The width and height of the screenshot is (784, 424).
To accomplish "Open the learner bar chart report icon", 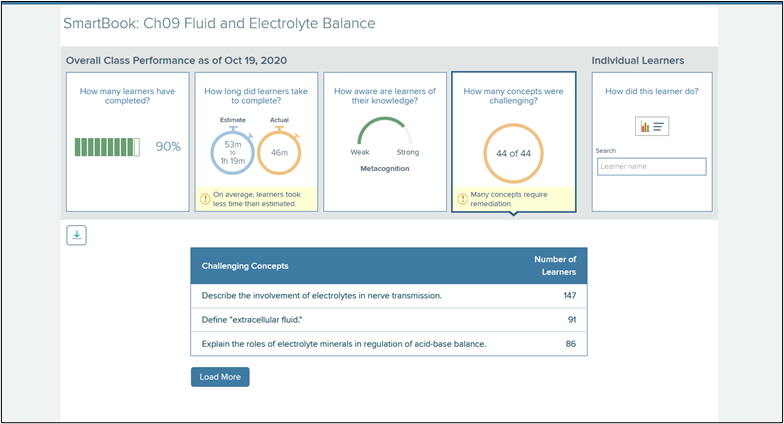I will (652, 126).
